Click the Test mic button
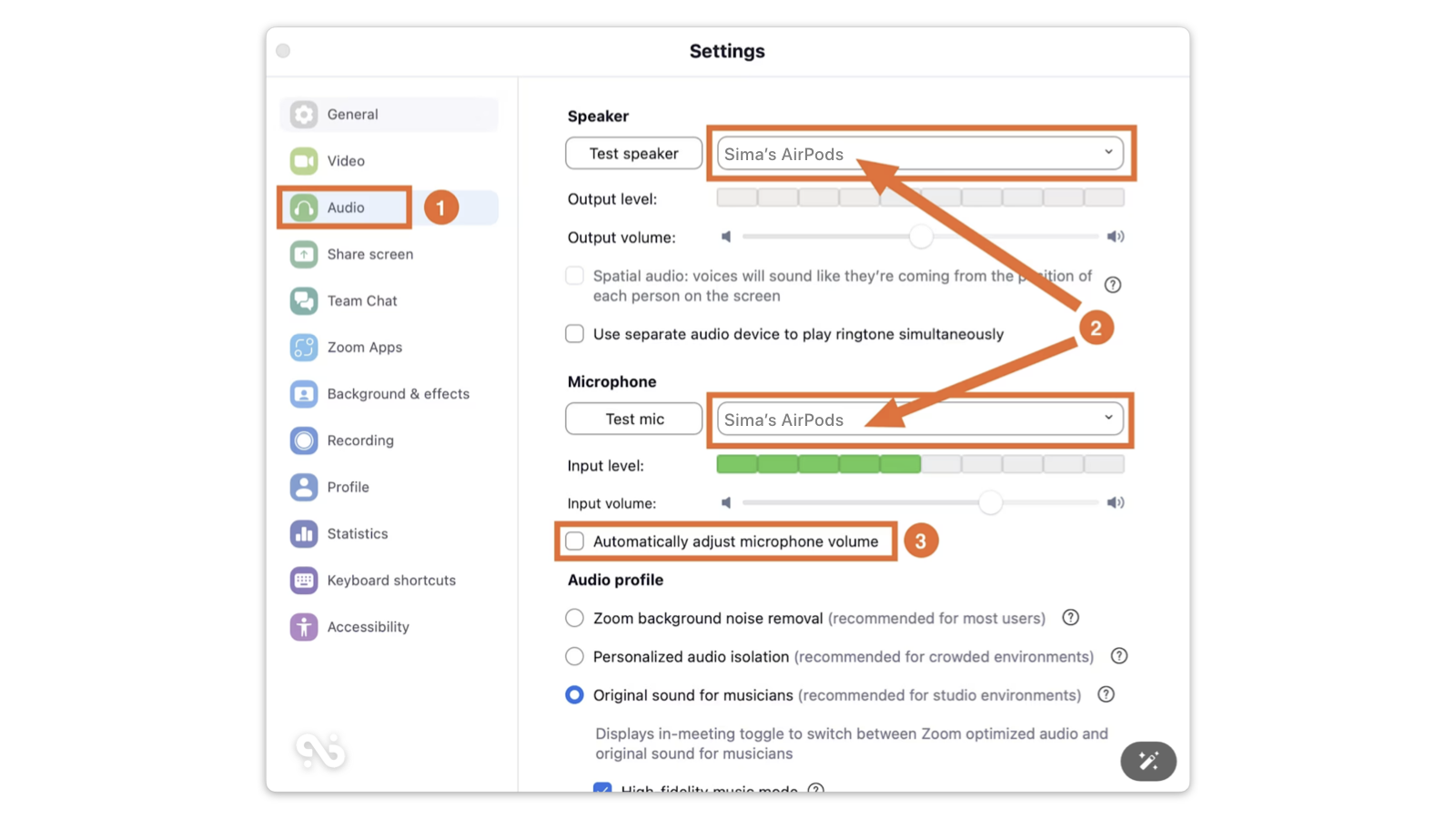 click(x=633, y=420)
